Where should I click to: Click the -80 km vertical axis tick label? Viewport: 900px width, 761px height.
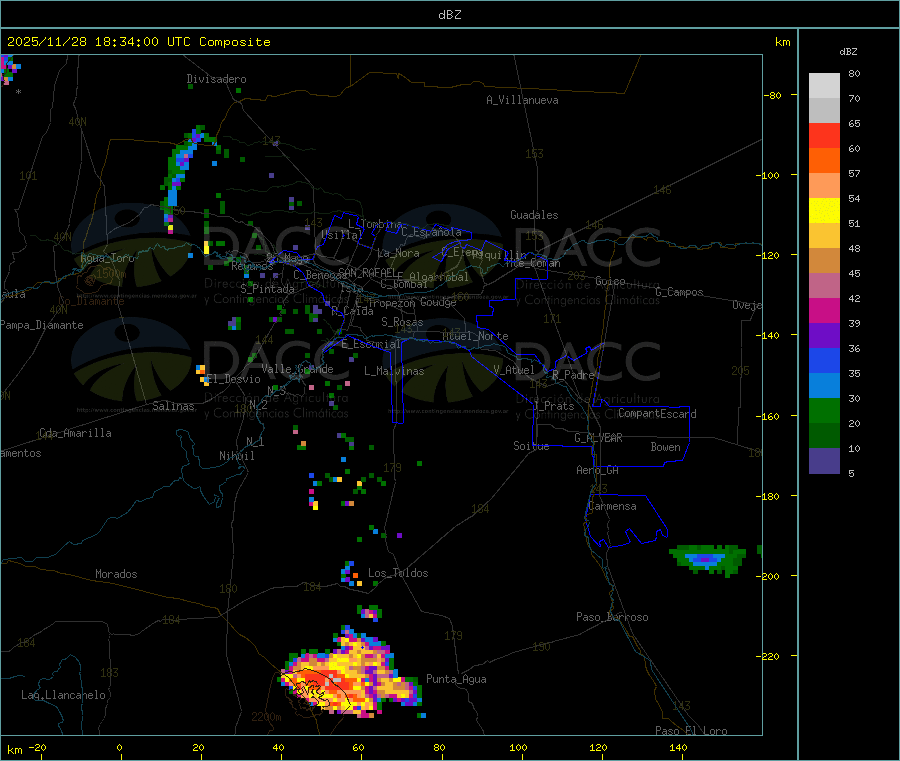772,95
